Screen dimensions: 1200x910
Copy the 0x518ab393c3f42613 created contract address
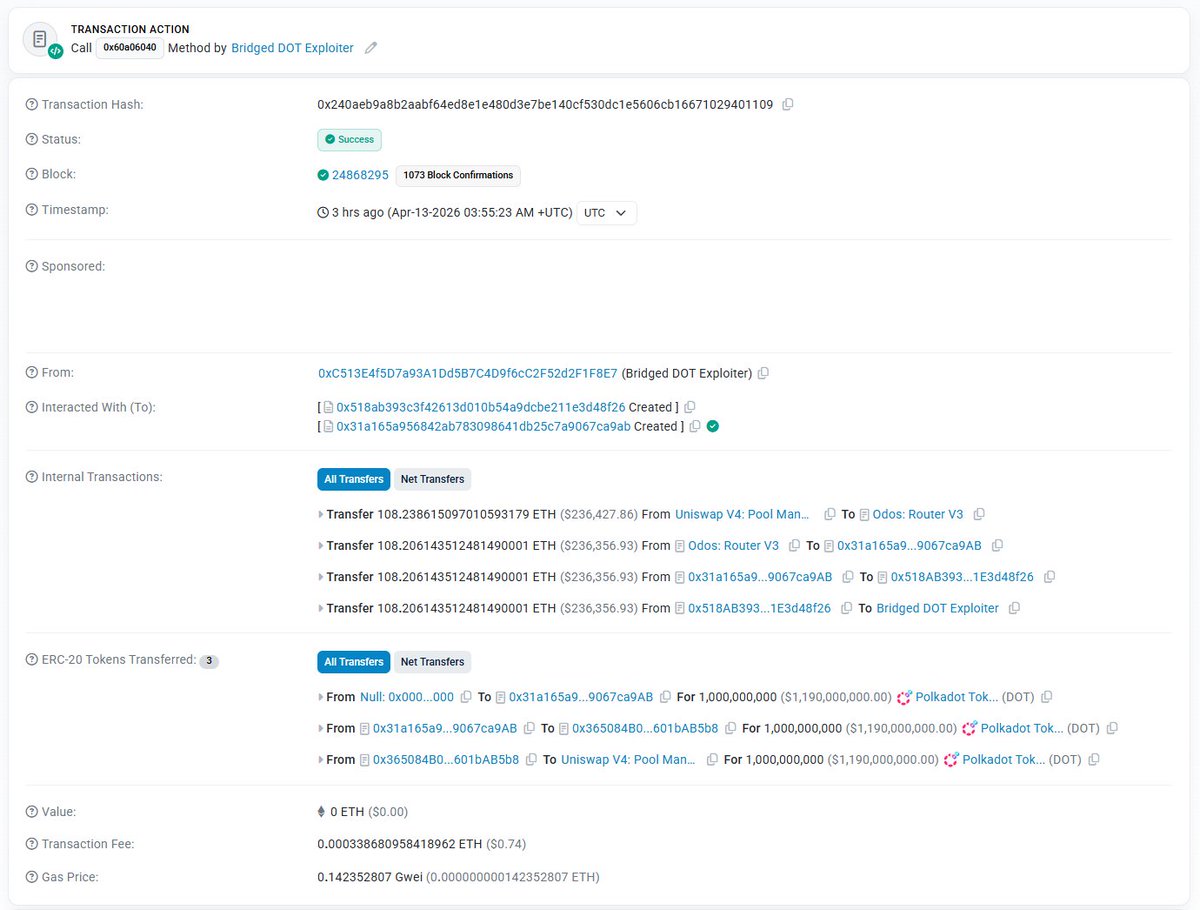(690, 407)
